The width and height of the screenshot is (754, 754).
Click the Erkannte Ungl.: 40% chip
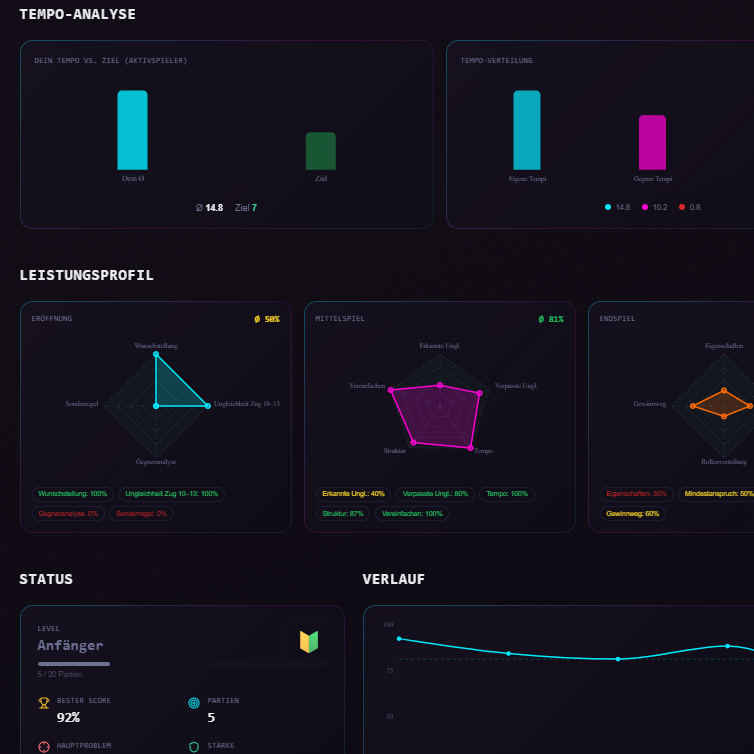(353, 494)
